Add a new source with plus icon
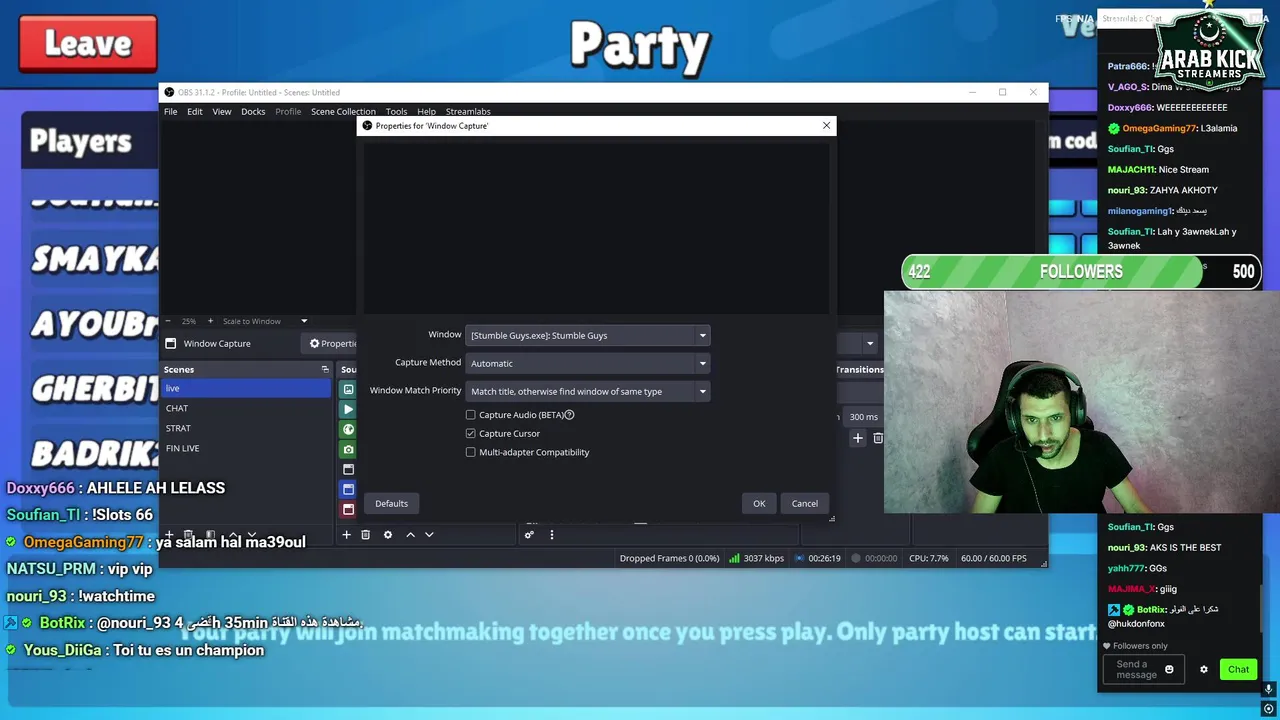The width and height of the screenshot is (1280, 720). click(346, 535)
